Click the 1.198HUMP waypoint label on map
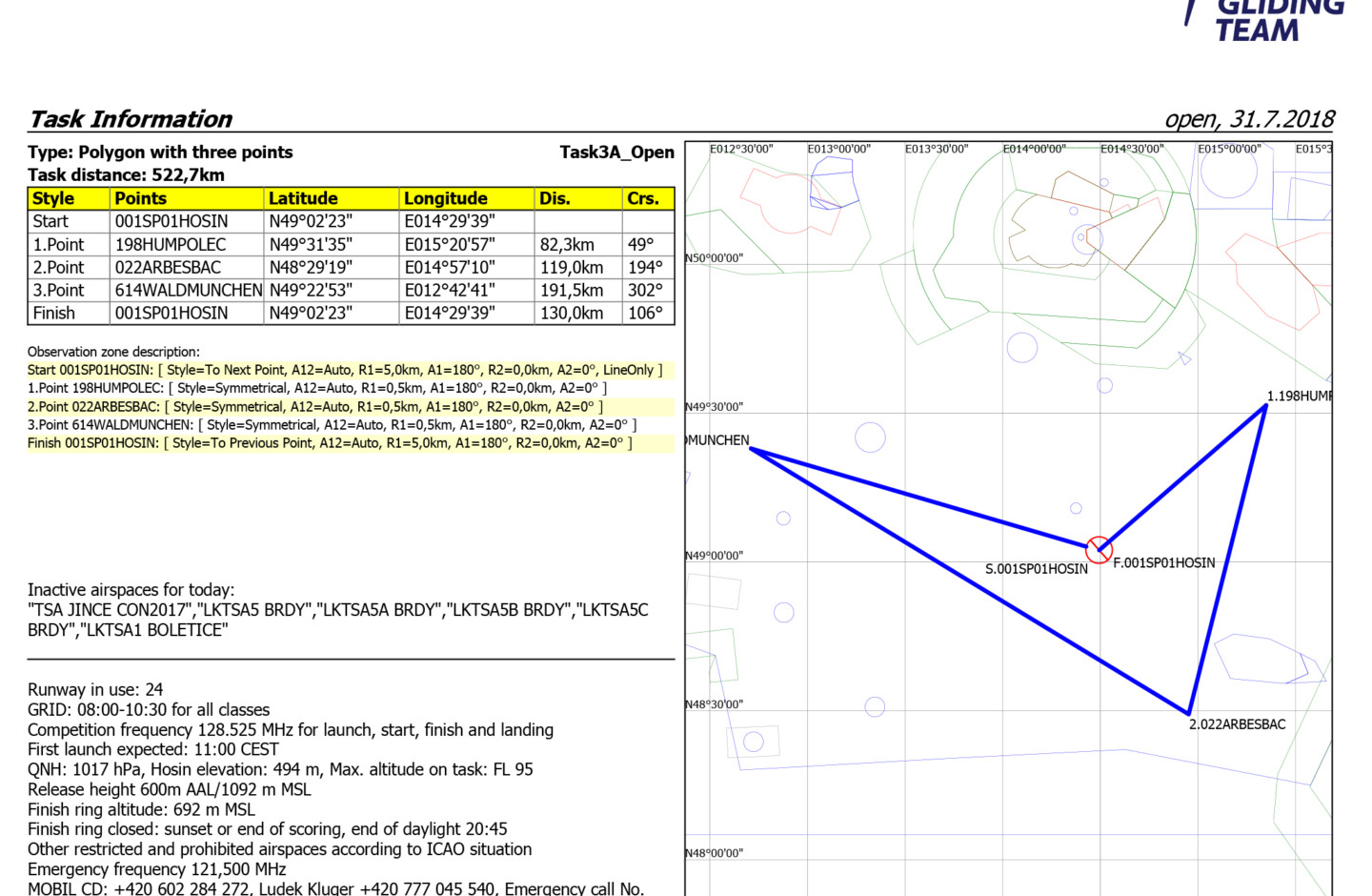1372x896 pixels. tap(1298, 397)
